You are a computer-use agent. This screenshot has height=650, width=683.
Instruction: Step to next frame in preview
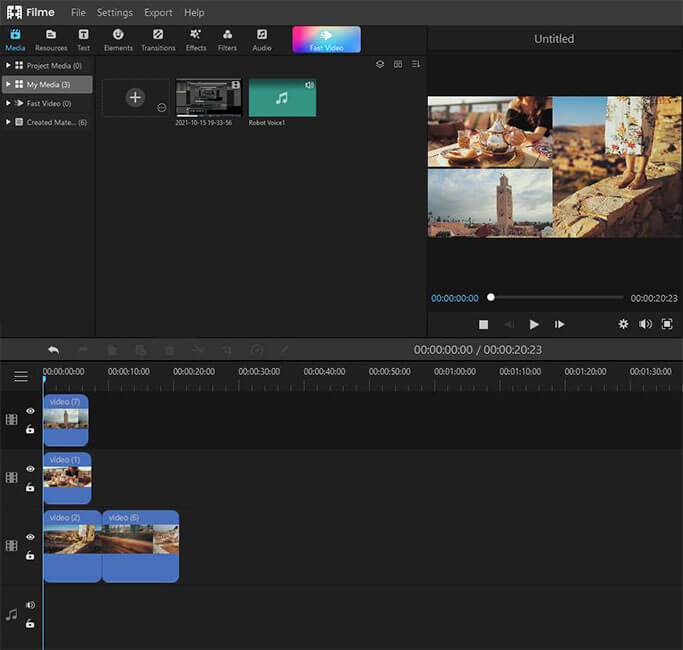(x=559, y=325)
